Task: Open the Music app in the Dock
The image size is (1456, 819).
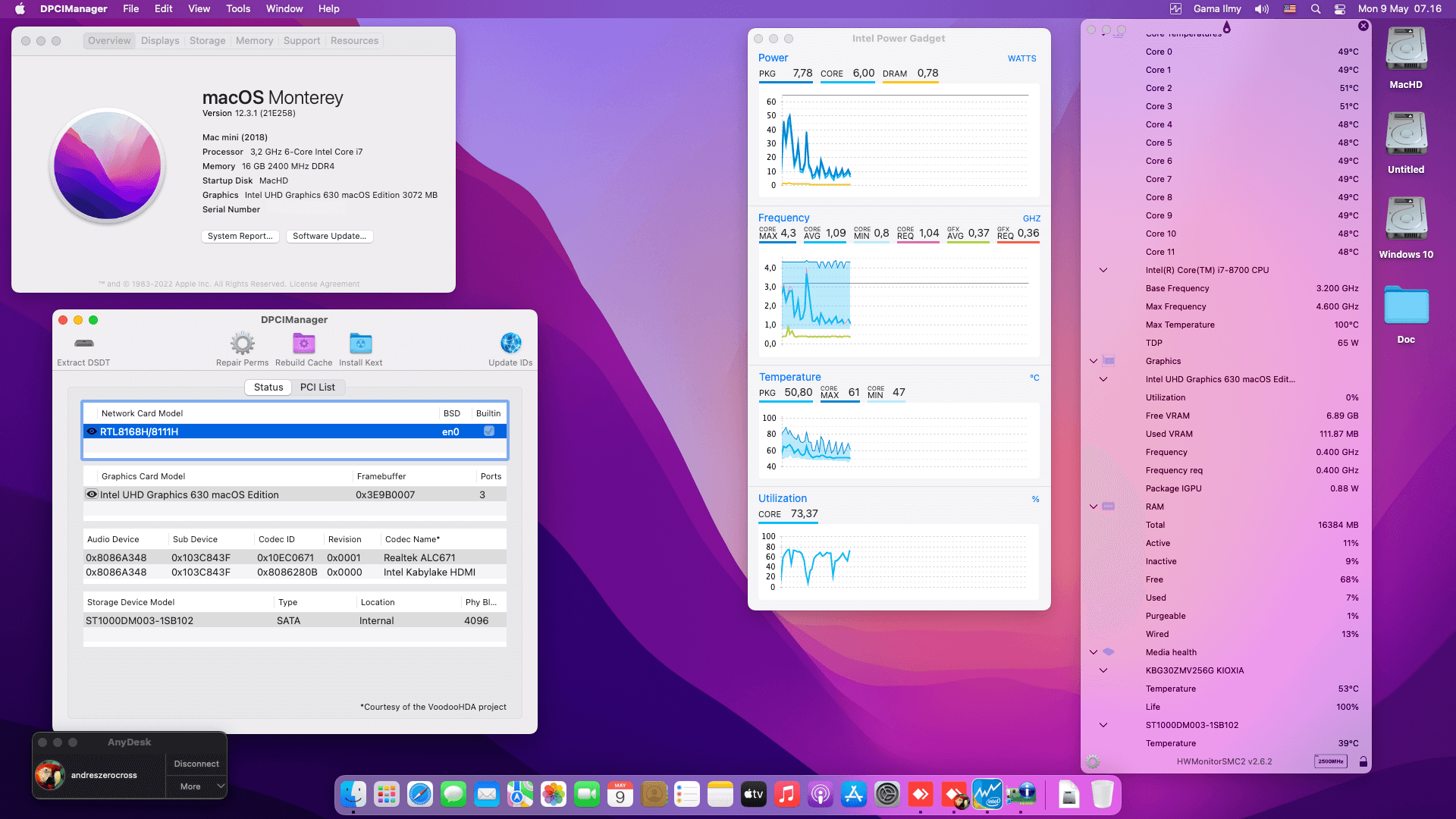Action: click(x=787, y=794)
